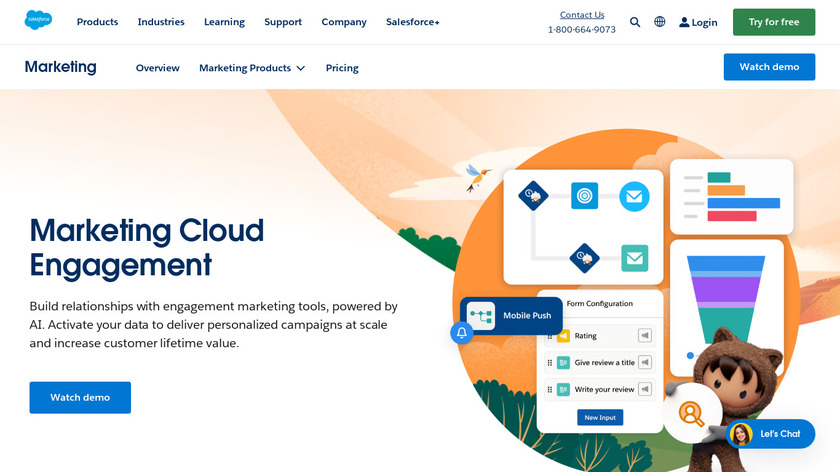Click the orange person-search magnifier icon
The image size is (840, 472).
[x=691, y=414]
